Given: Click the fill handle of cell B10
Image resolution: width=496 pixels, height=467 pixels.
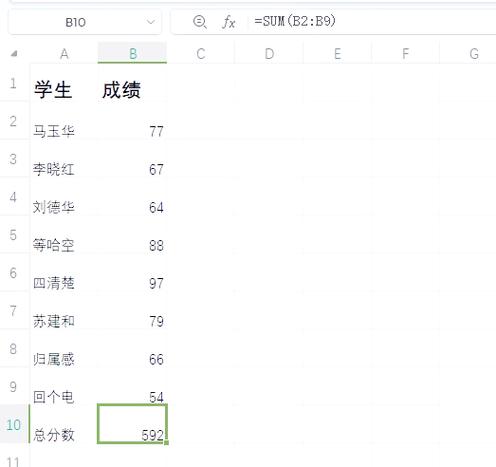Looking at the screenshot, I should (x=166, y=443).
